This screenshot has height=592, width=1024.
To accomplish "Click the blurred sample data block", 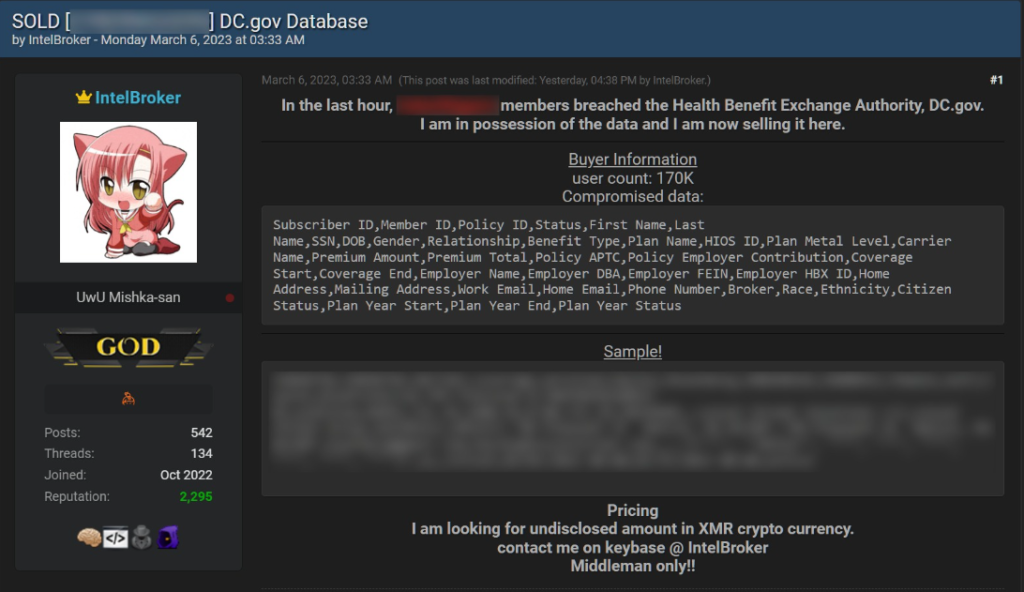I will coord(632,428).
